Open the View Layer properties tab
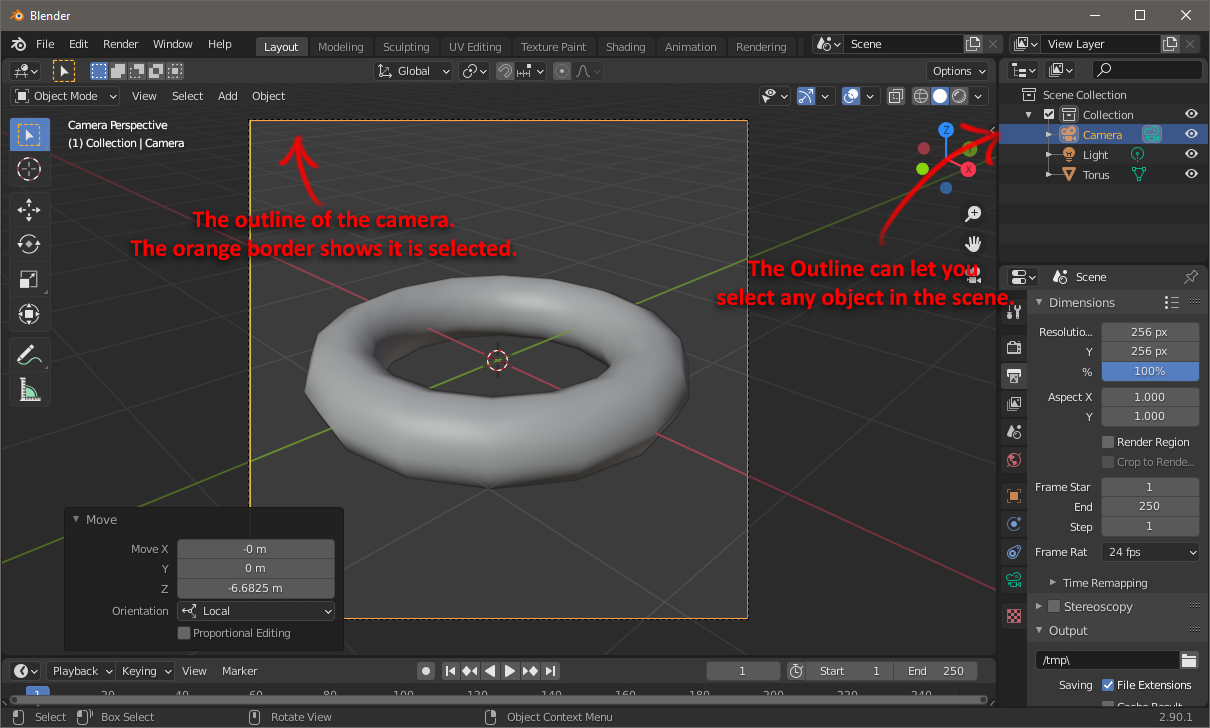1210x728 pixels. coord(1014,404)
